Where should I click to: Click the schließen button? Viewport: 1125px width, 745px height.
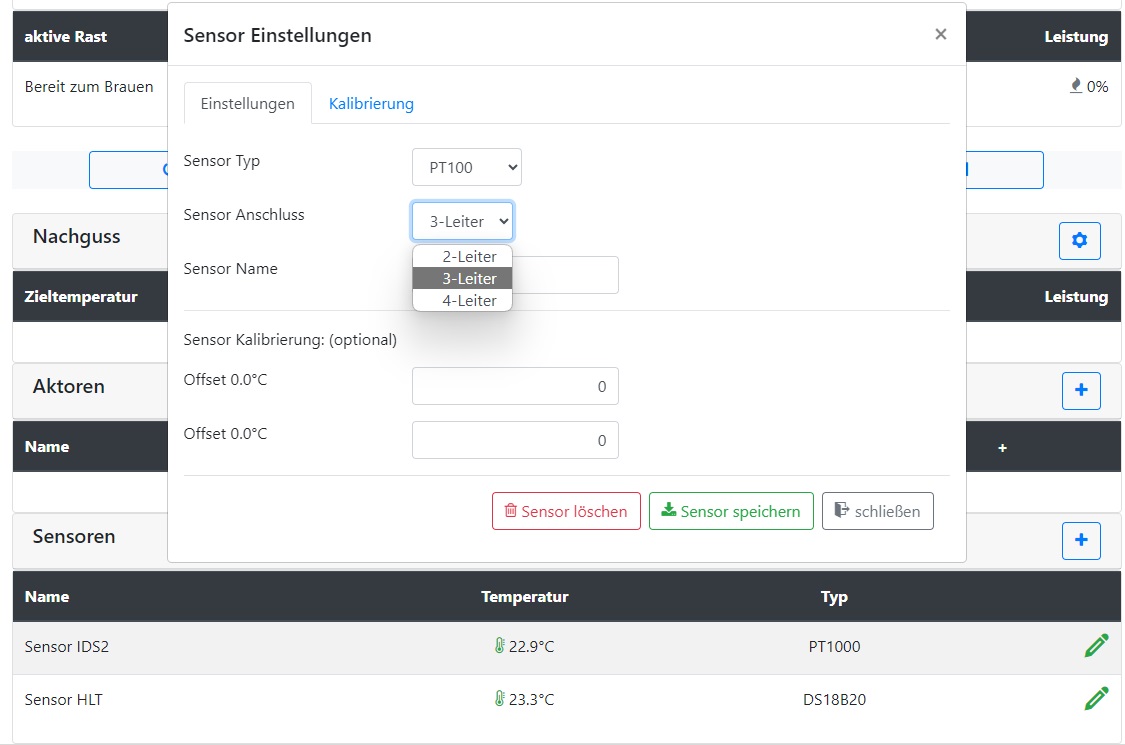point(877,511)
